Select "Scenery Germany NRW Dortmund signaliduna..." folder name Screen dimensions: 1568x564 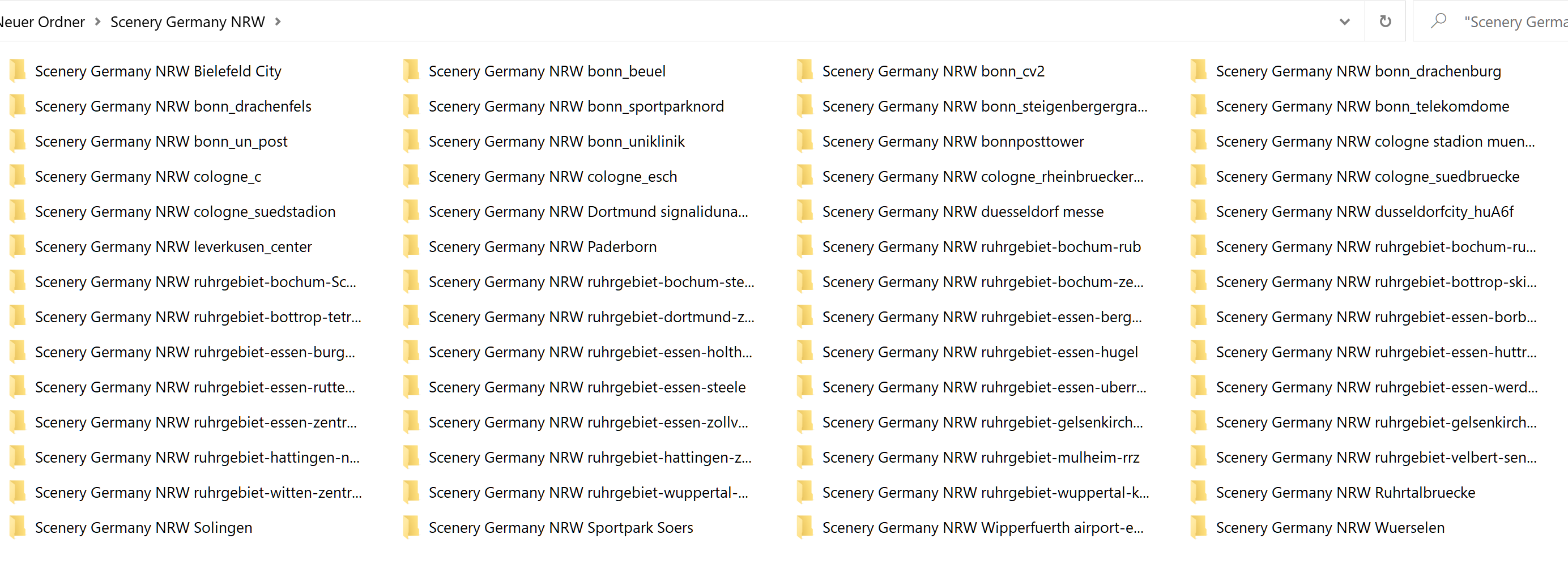click(588, 212)
